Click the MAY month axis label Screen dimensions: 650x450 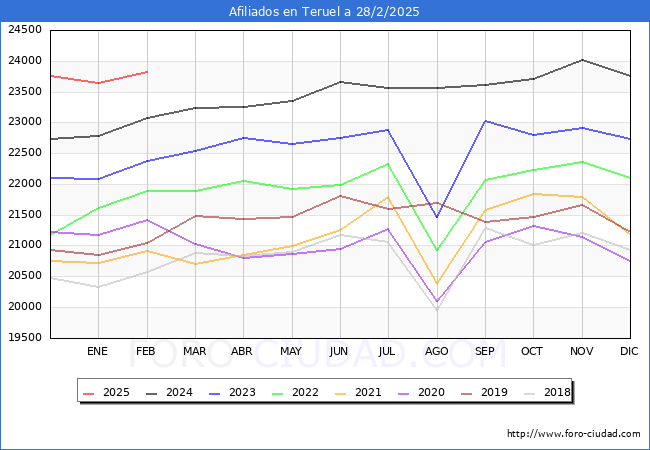tap(291, 351)
